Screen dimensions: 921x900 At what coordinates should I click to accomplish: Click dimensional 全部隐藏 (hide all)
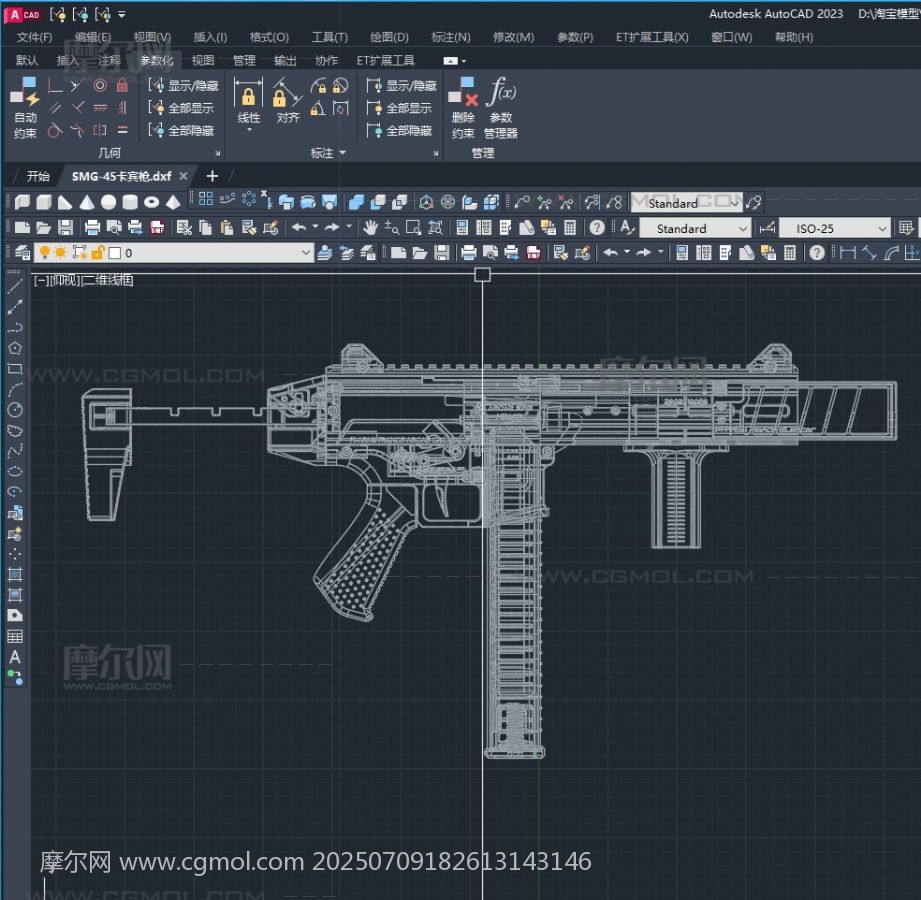tap(399, 130)
